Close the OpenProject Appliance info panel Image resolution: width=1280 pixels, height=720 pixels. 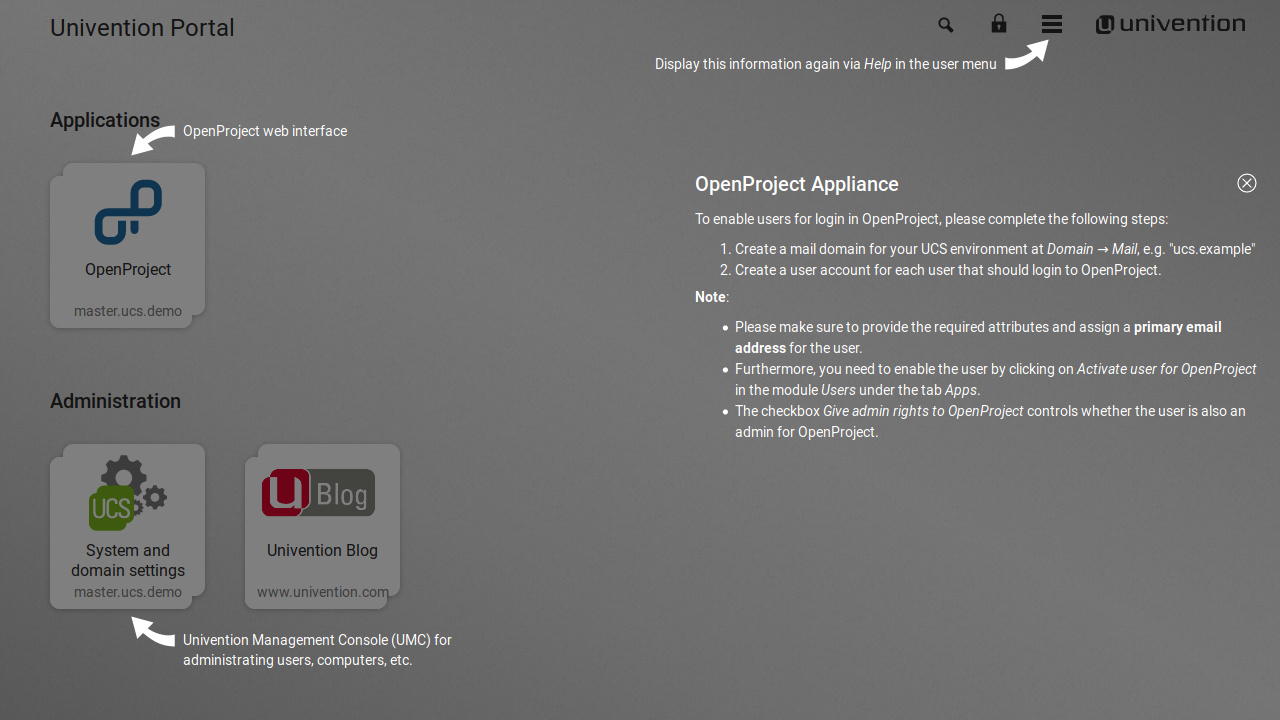(x=1247, y=183)
